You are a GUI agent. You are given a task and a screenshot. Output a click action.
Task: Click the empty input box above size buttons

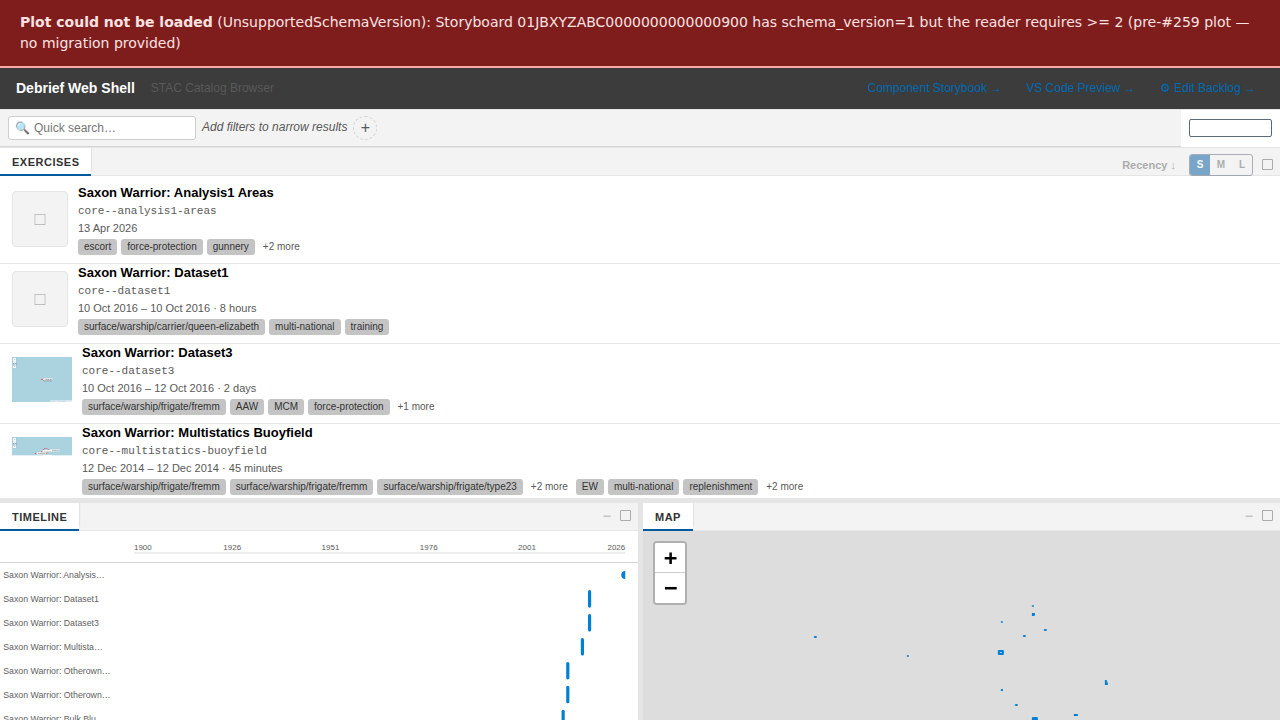1230,128
